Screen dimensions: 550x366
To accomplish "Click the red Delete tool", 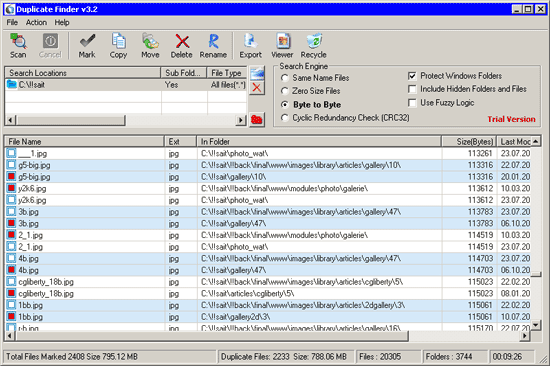I will (x=182, y=46).
